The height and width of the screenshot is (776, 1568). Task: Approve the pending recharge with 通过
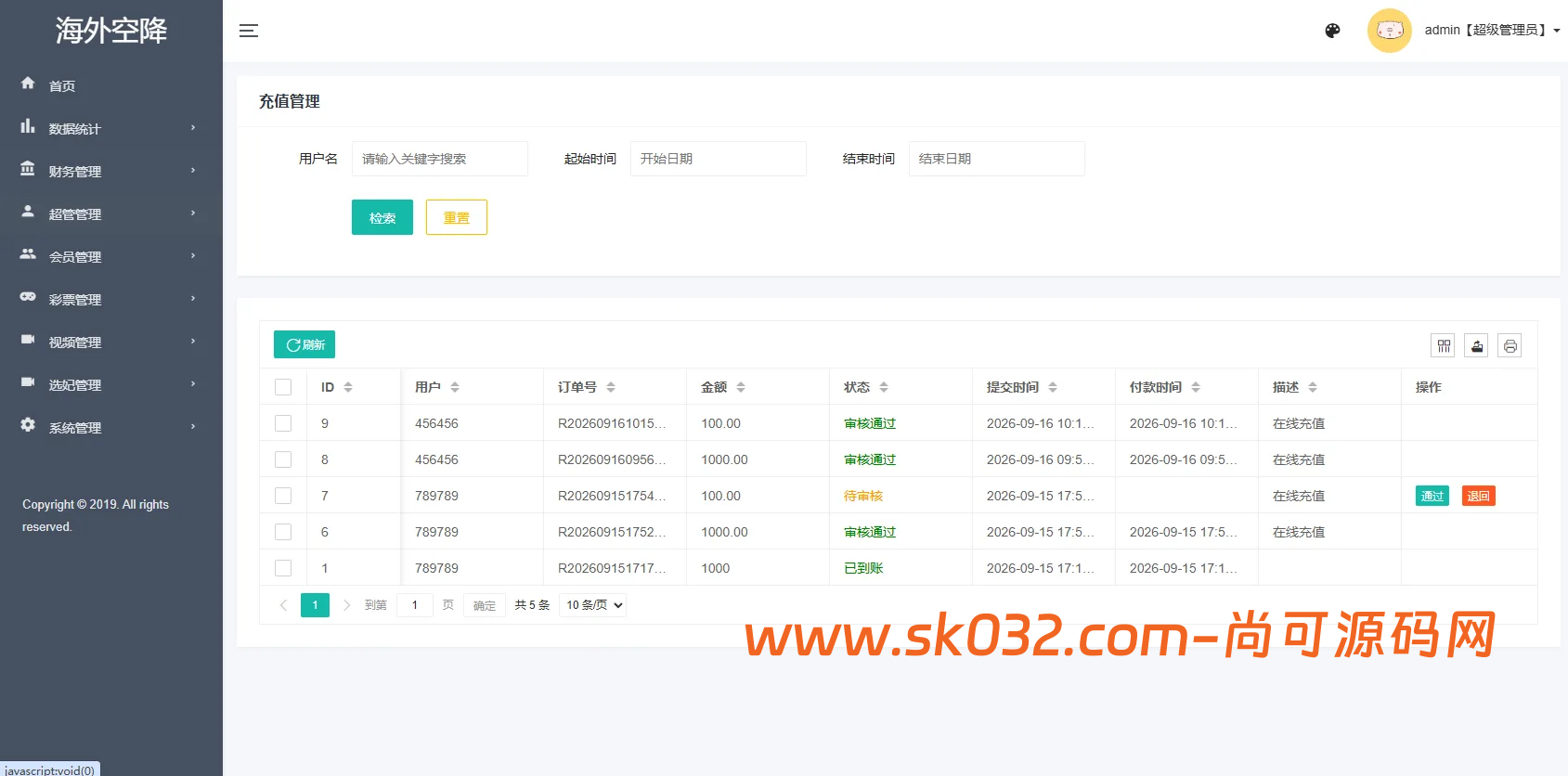(x=1432, y=496)
